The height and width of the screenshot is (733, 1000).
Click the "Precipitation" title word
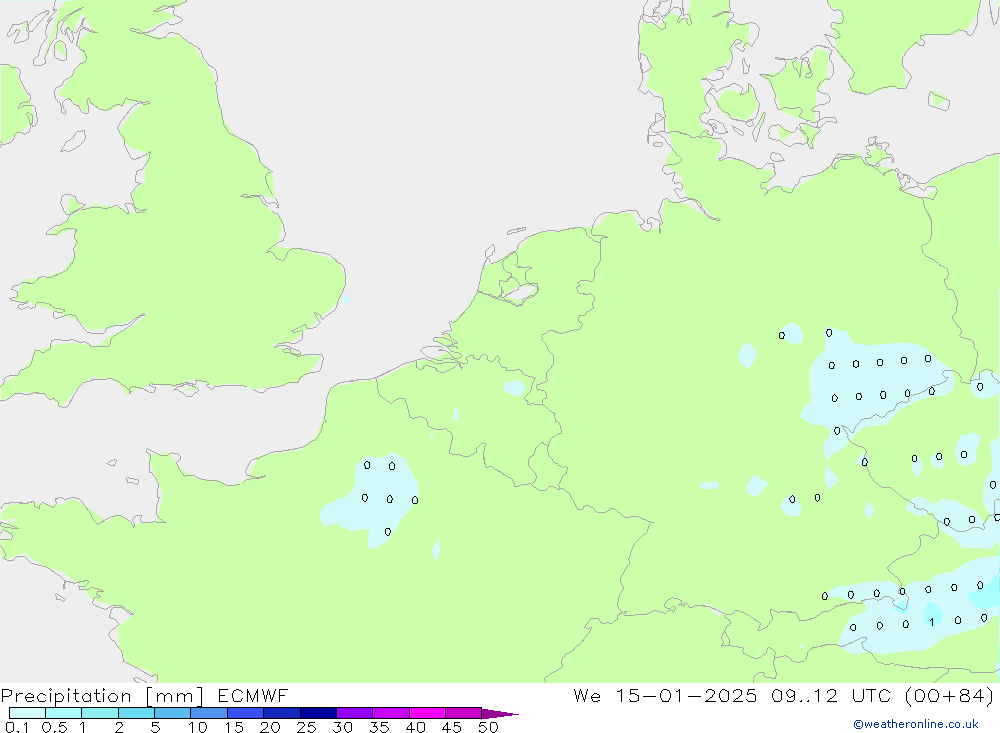(x=66, y=695)
